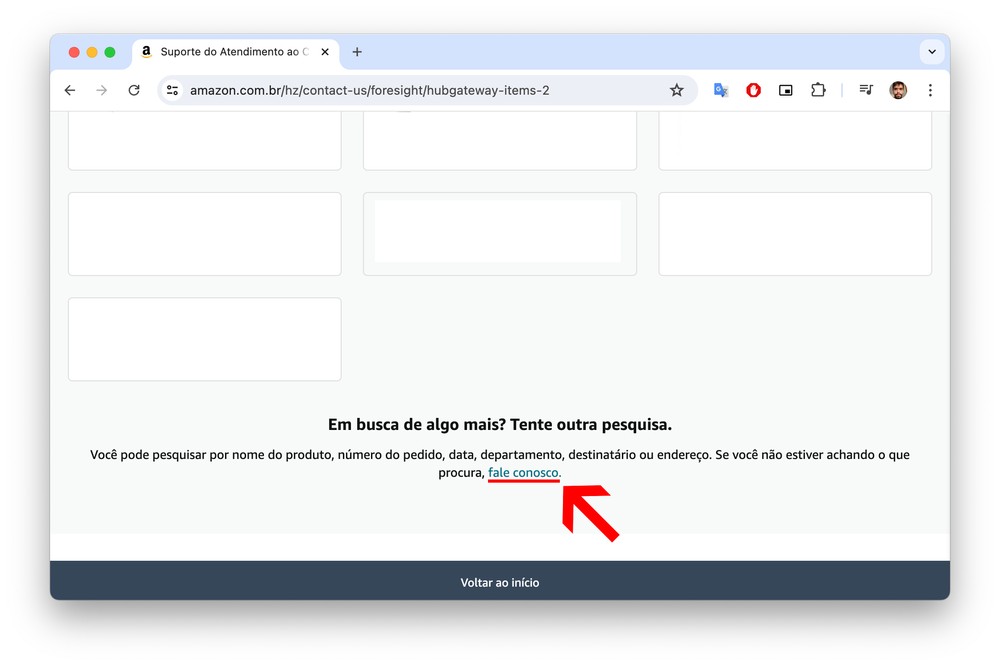
Task: Click 'Voltar ao início' footer button
Action: [500, 582]
